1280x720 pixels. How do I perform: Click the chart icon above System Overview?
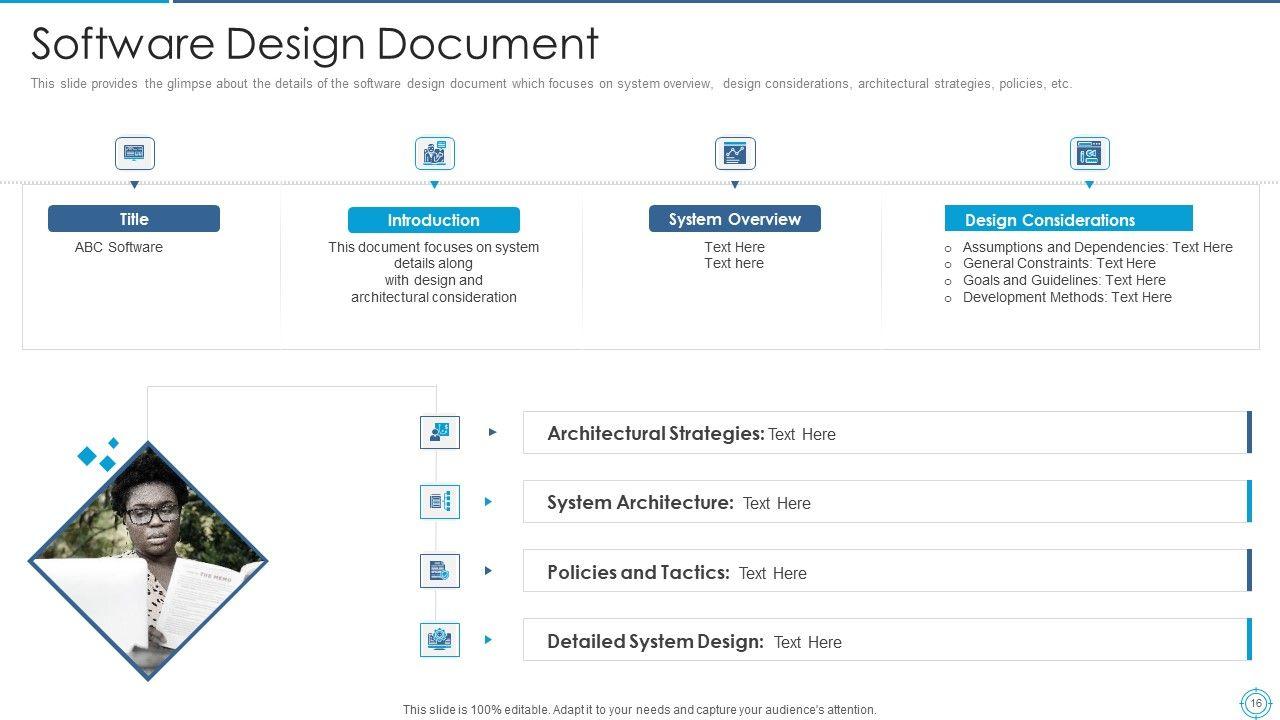point(735,154)
